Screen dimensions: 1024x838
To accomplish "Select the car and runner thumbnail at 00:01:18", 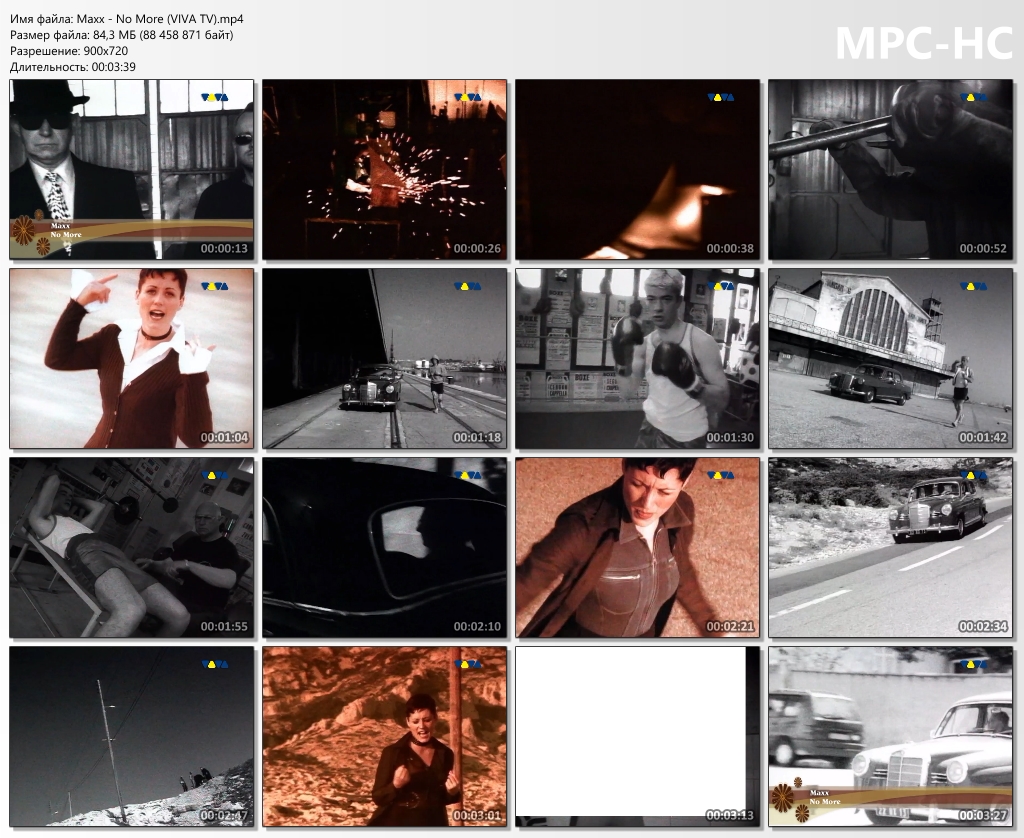I will pyautogui.click(x=385, y=359).
